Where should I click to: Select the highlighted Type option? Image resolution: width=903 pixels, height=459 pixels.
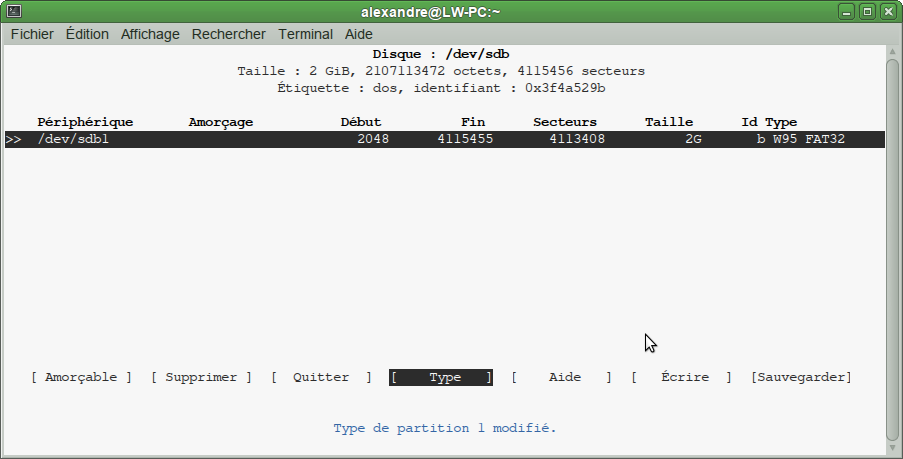click(441, 377)
